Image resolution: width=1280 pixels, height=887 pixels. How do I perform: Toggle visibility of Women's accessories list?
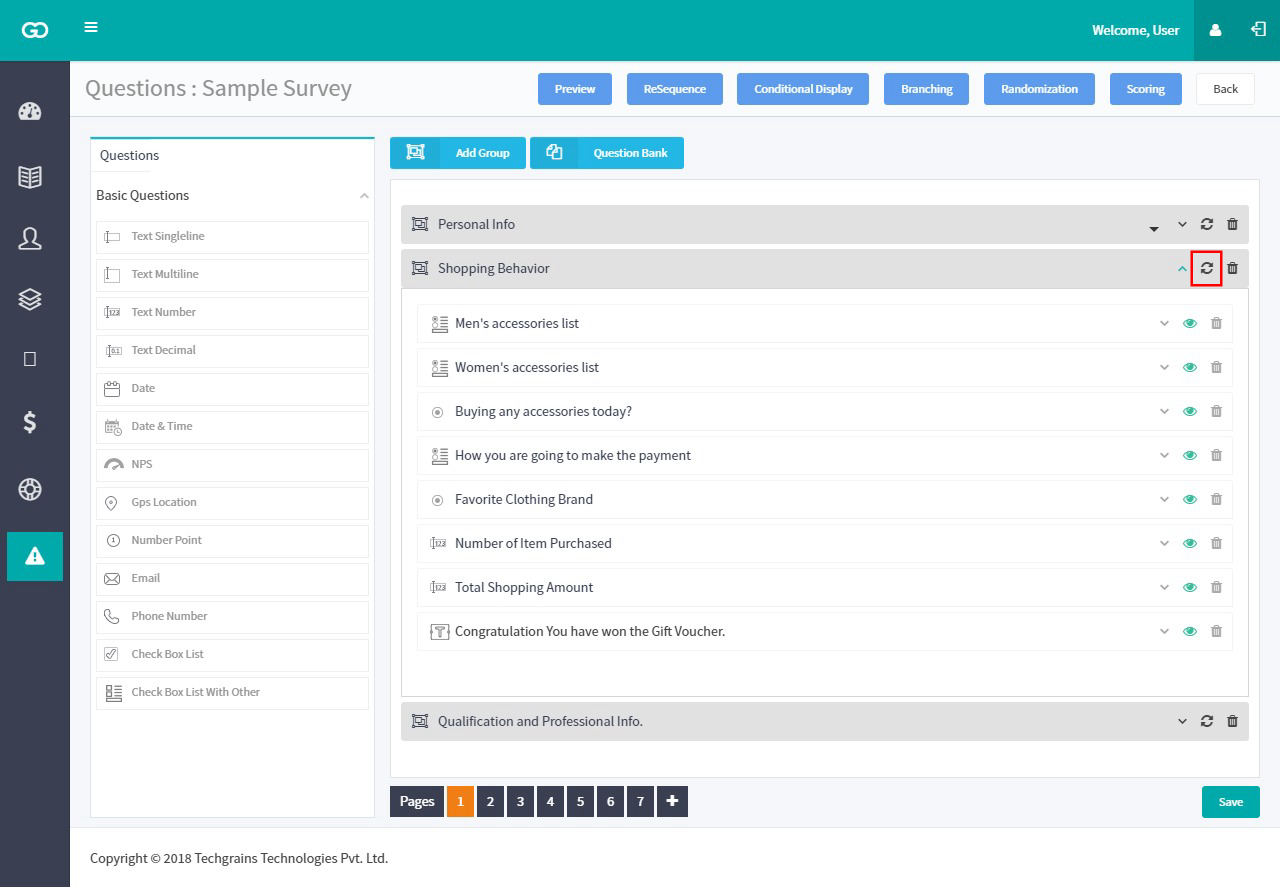(1190, 367)
